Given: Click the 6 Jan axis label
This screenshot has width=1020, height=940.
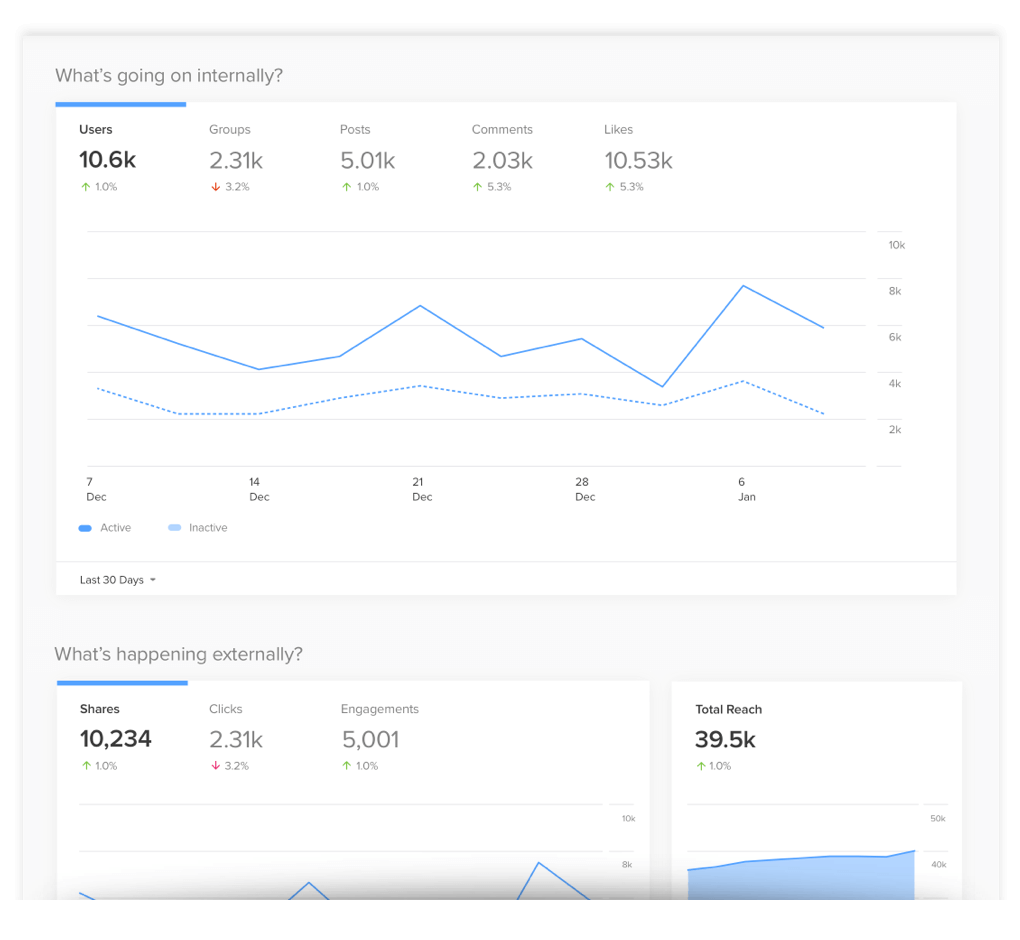Looking at the screenshot, I should click(x=746, y=489).
